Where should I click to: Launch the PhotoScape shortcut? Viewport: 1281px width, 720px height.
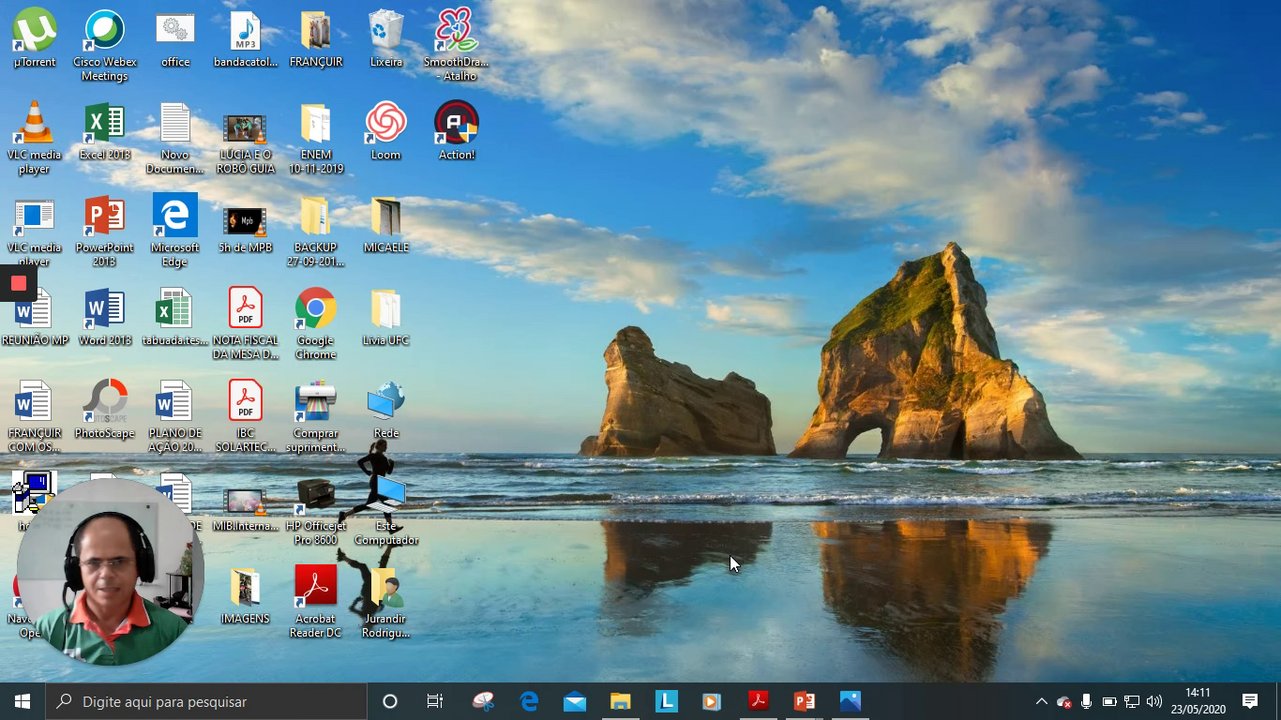pos(105,411)
